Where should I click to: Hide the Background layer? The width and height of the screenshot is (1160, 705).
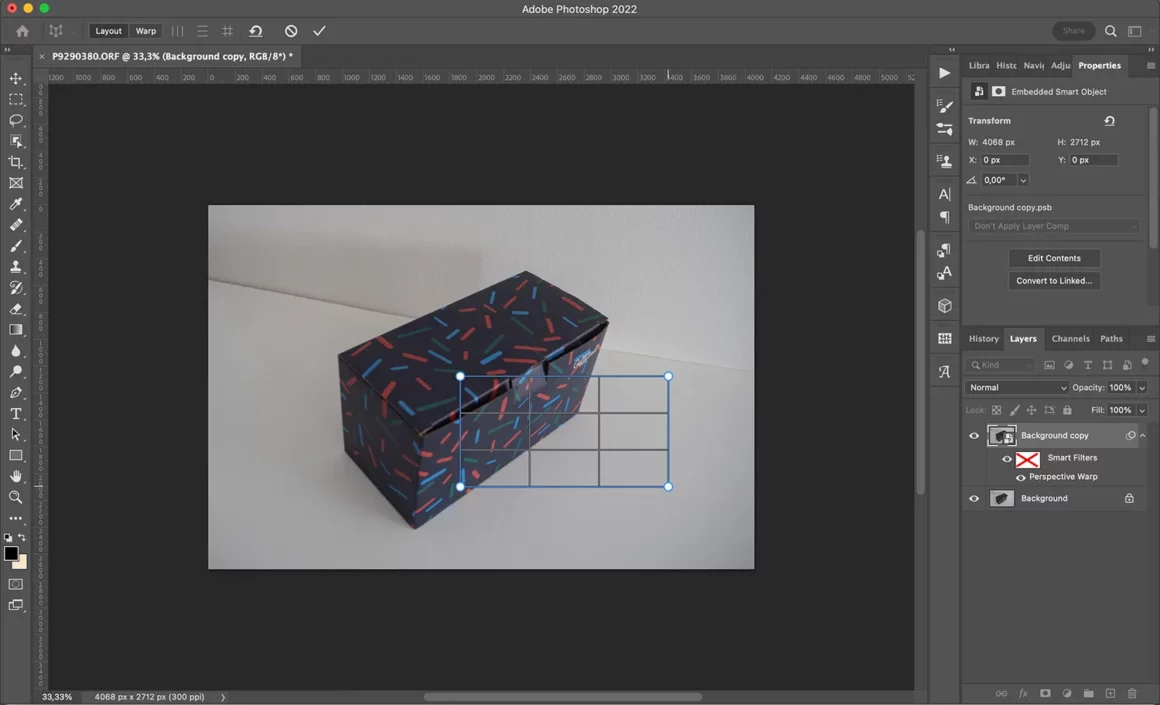pos(974,499)
